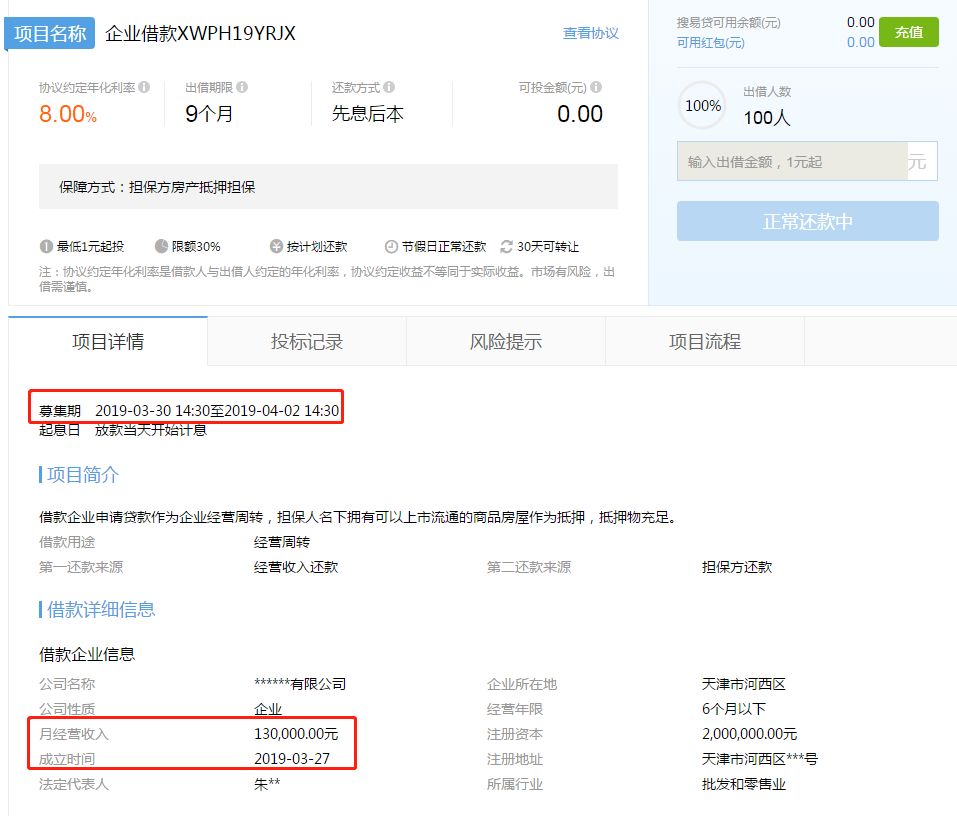Click the 限额30% pie icon
Viewport: 957px width, 816px height.
coord(161,247)
